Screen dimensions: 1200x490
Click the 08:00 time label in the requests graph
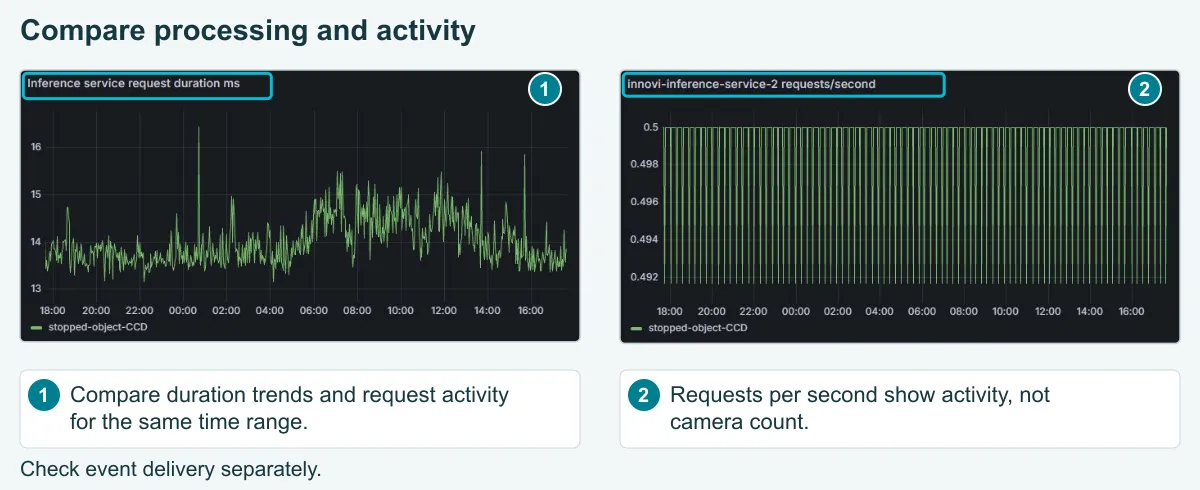coord(964,312)
